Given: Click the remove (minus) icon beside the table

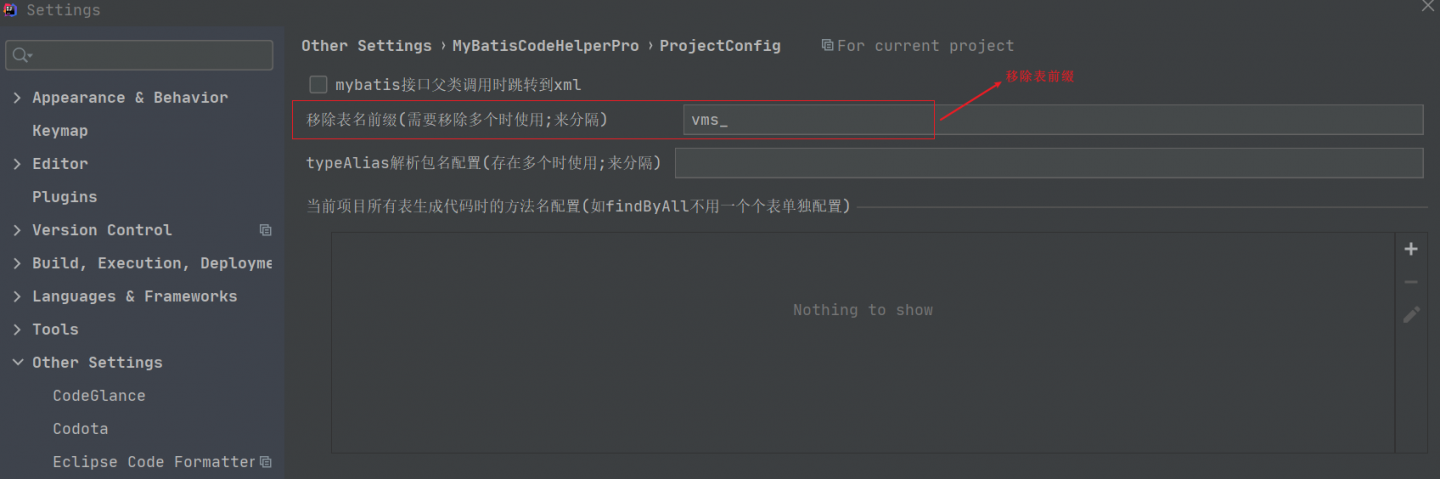Looking at the screenshot, I should pyautogui.click(x=1411, y=282).
